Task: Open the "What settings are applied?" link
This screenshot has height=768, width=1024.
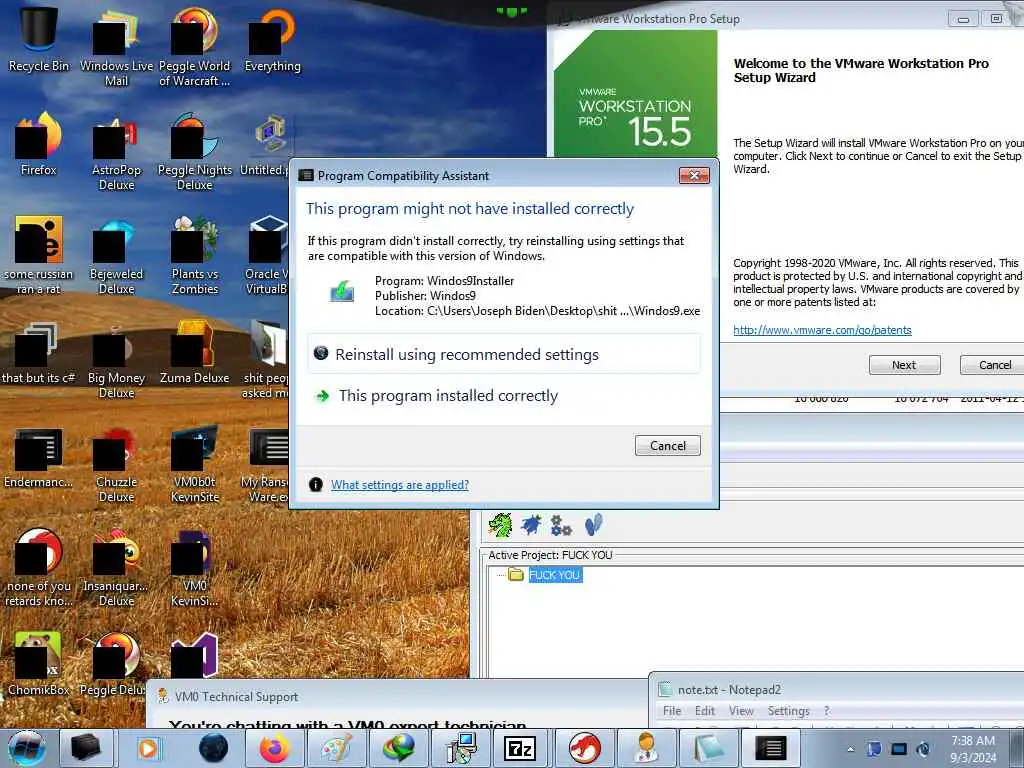Action: point(400,485)
